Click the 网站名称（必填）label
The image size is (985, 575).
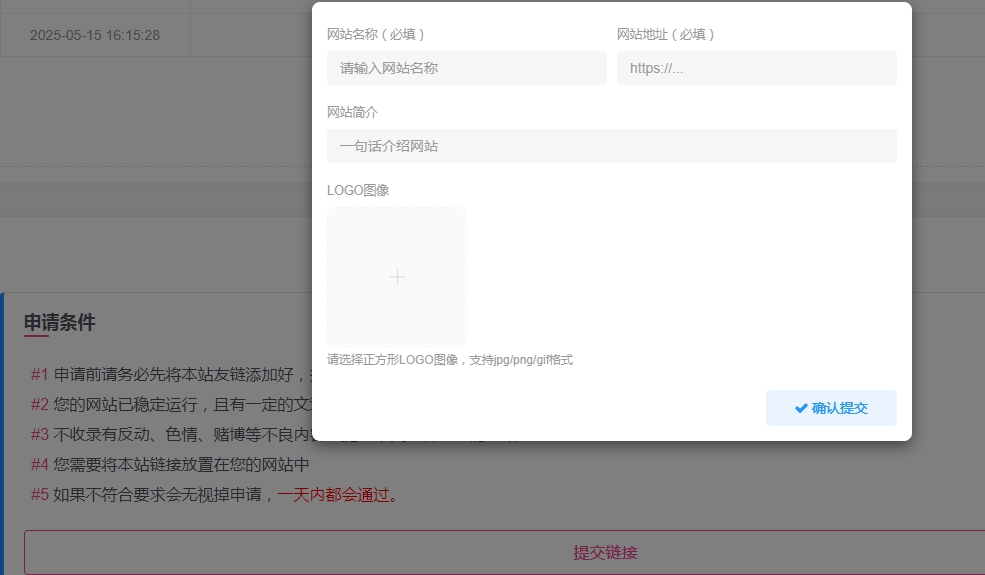click(376, 34)
